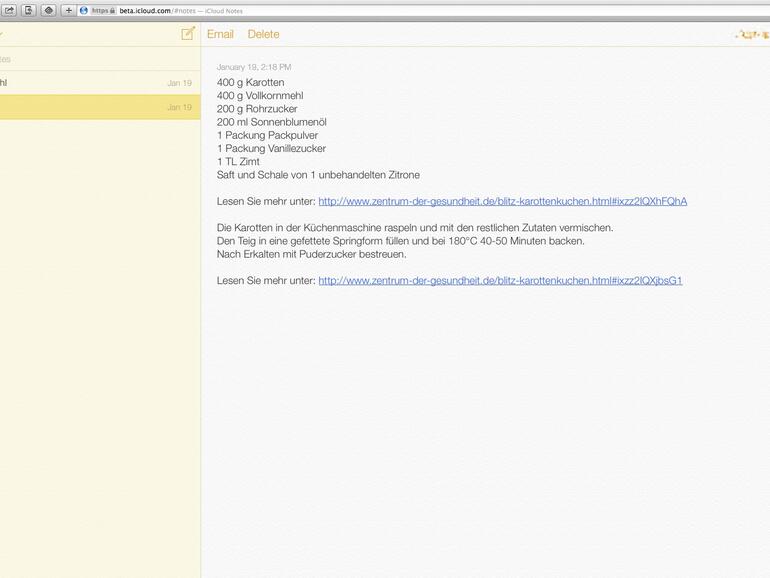Click the line '200 ml Sonnenblumenöl'

(x=272, y=122)
